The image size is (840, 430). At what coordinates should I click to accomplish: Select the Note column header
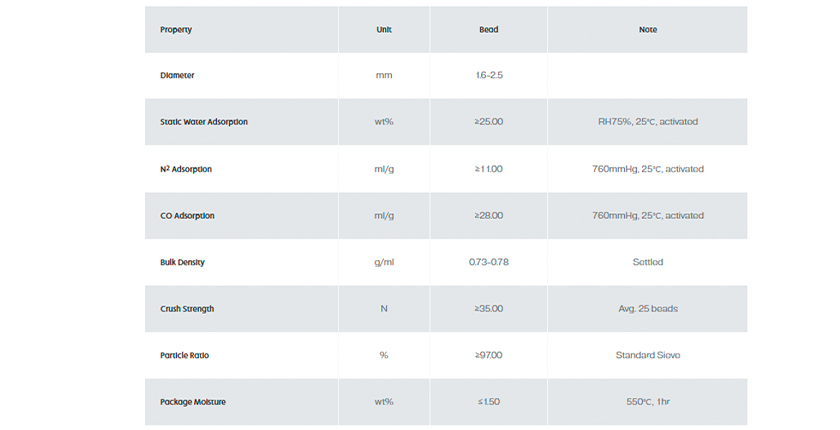tap(647, 30)
